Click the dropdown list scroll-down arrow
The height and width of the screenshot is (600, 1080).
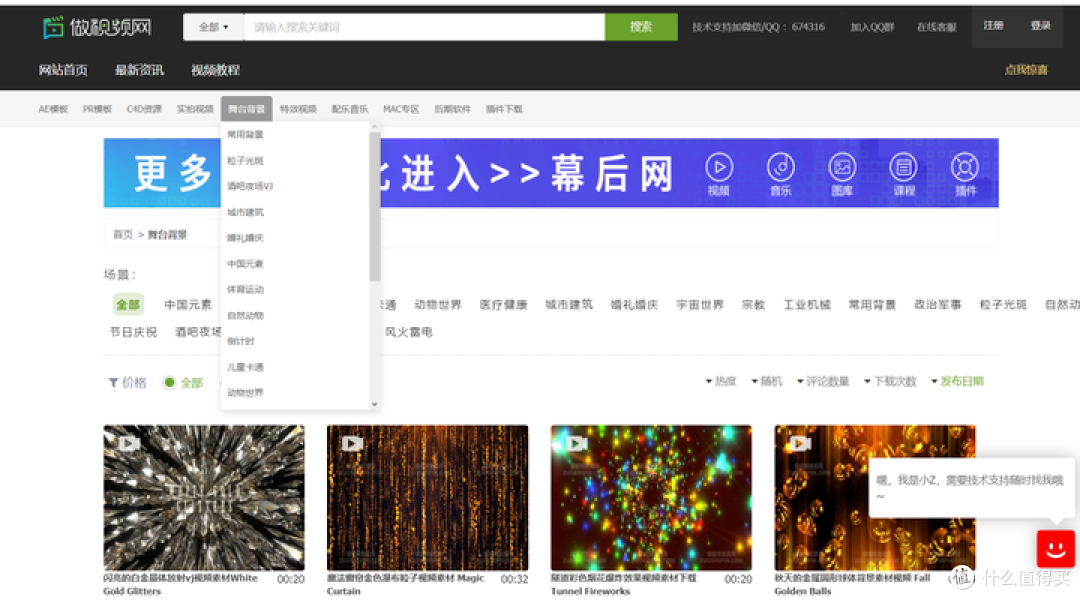[375, 404]
